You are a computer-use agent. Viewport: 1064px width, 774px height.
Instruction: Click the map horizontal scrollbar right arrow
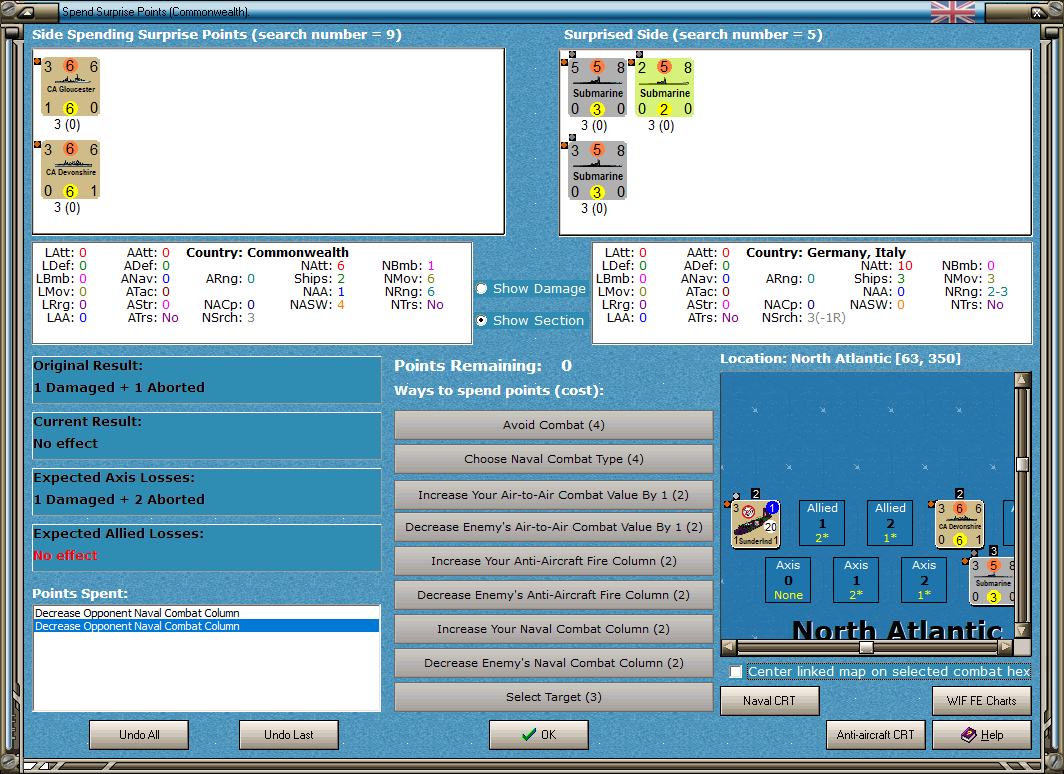pyautogui.click(x=1006, y=647)
